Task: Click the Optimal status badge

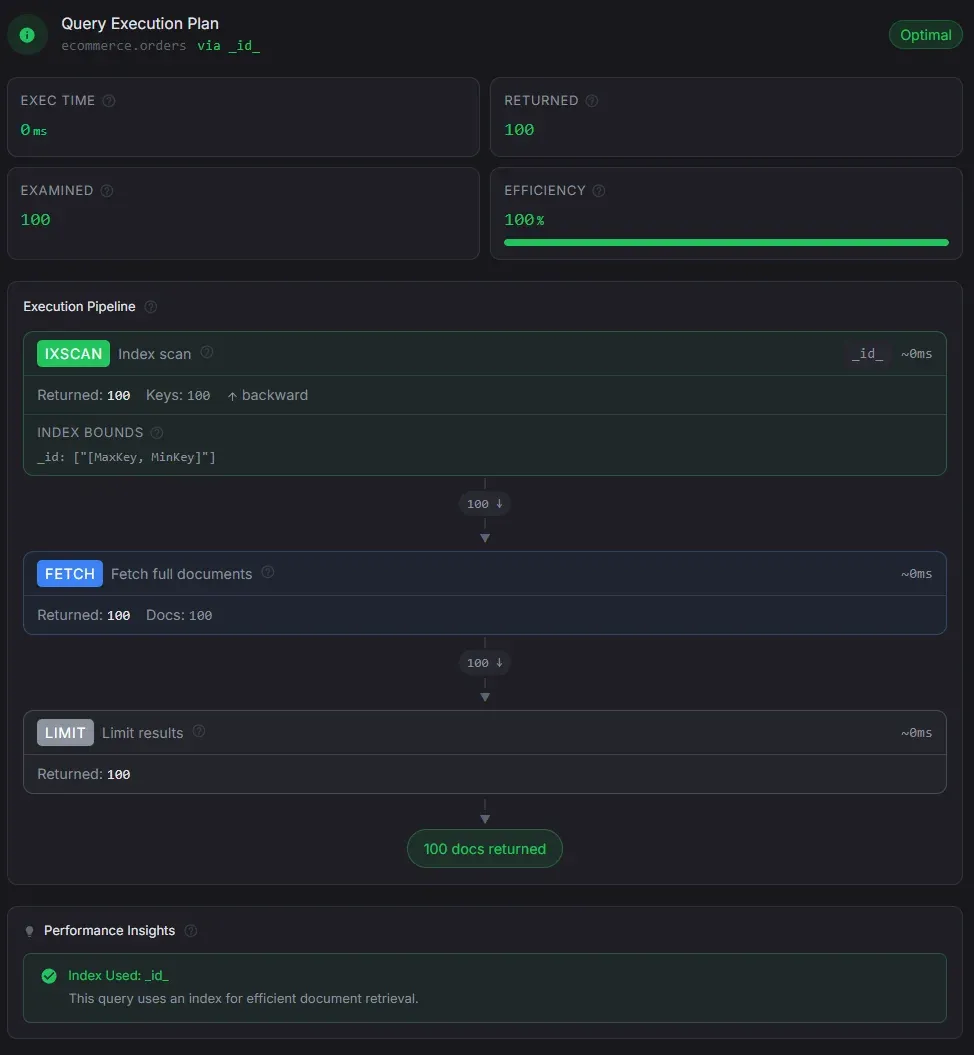Action: pos(925,35)
